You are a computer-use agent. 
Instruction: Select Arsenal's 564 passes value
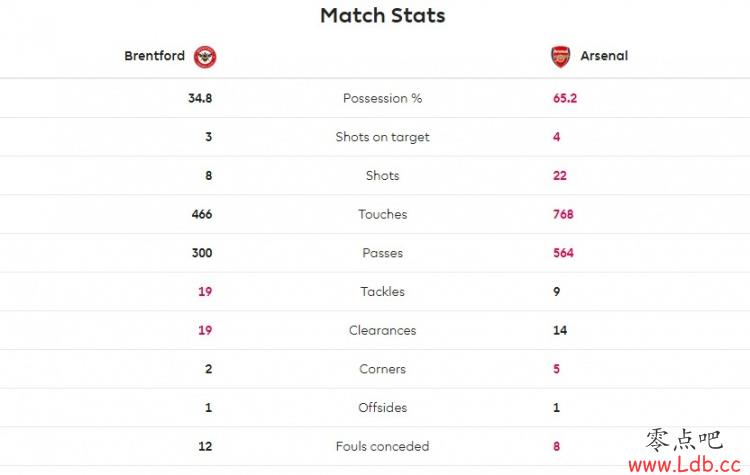coord(563,253)
